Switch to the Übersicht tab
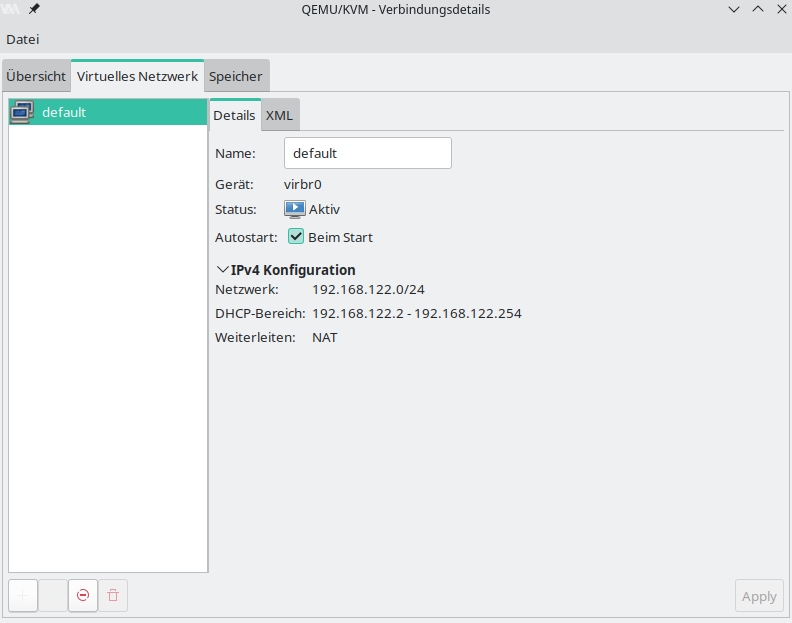Image resolution: width=792 pixels, height=623 pixels. pyautogui.click(x=36, y=76)
